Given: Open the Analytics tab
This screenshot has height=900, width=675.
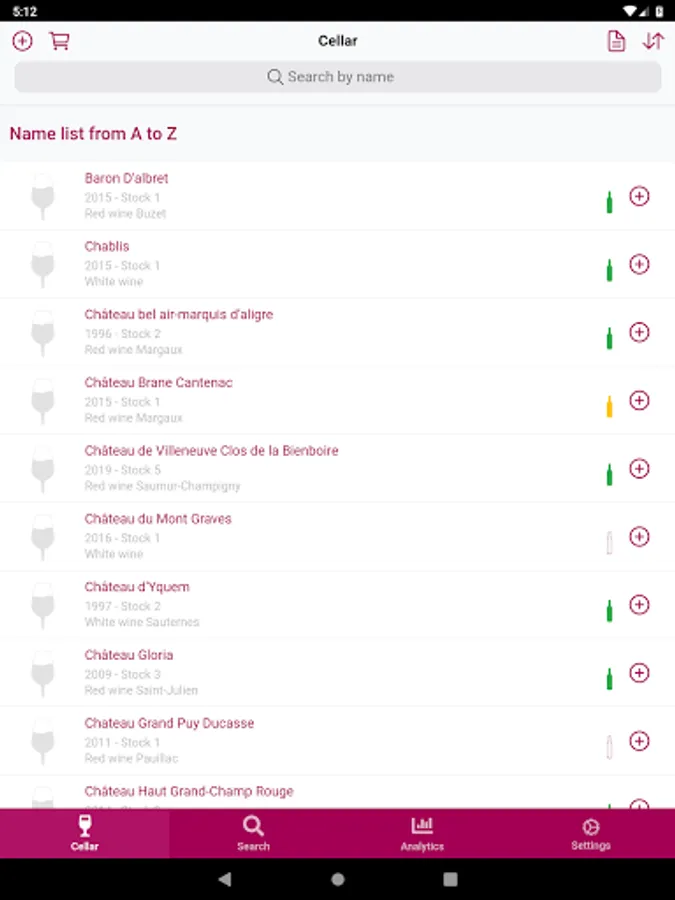Looking at the screenshot, I should tap(422, 833).
